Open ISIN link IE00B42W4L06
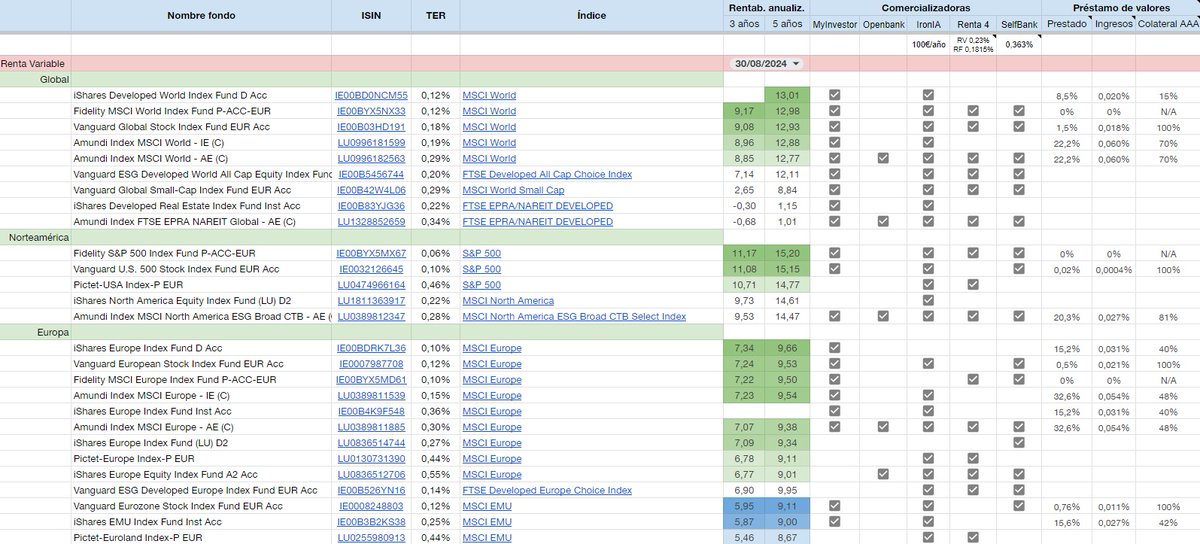The height and width of the screenshot is (544, 1200). point(371,190)
